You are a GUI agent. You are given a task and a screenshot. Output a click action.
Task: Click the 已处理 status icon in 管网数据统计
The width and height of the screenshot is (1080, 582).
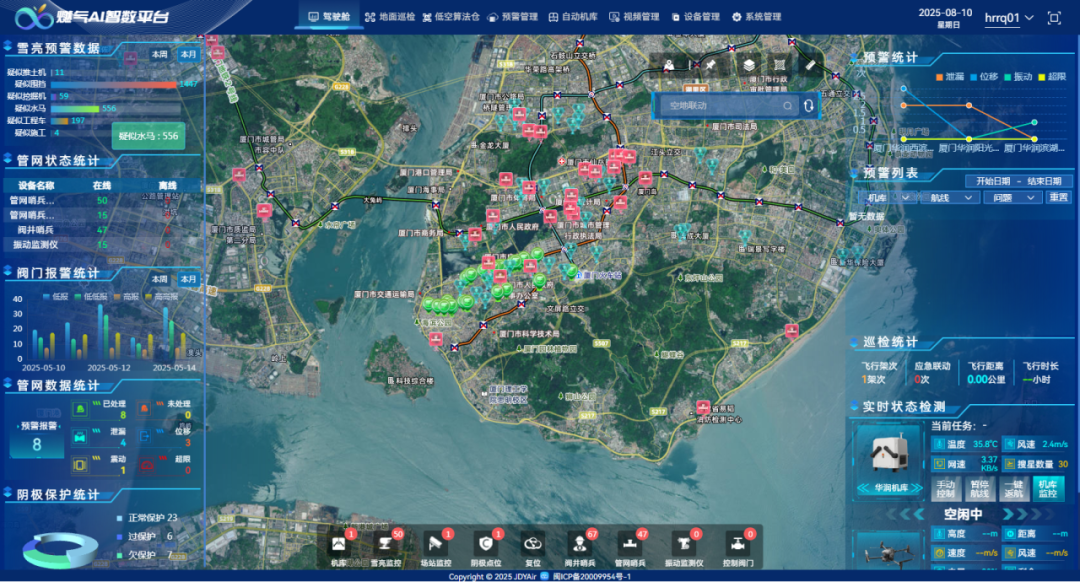[x=80, y=409]
